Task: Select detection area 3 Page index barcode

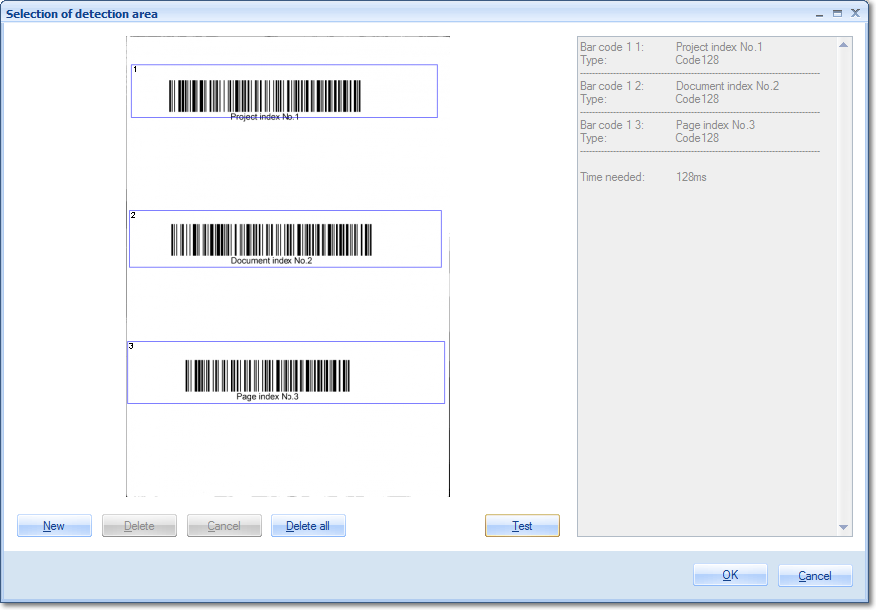Action: 286,372
